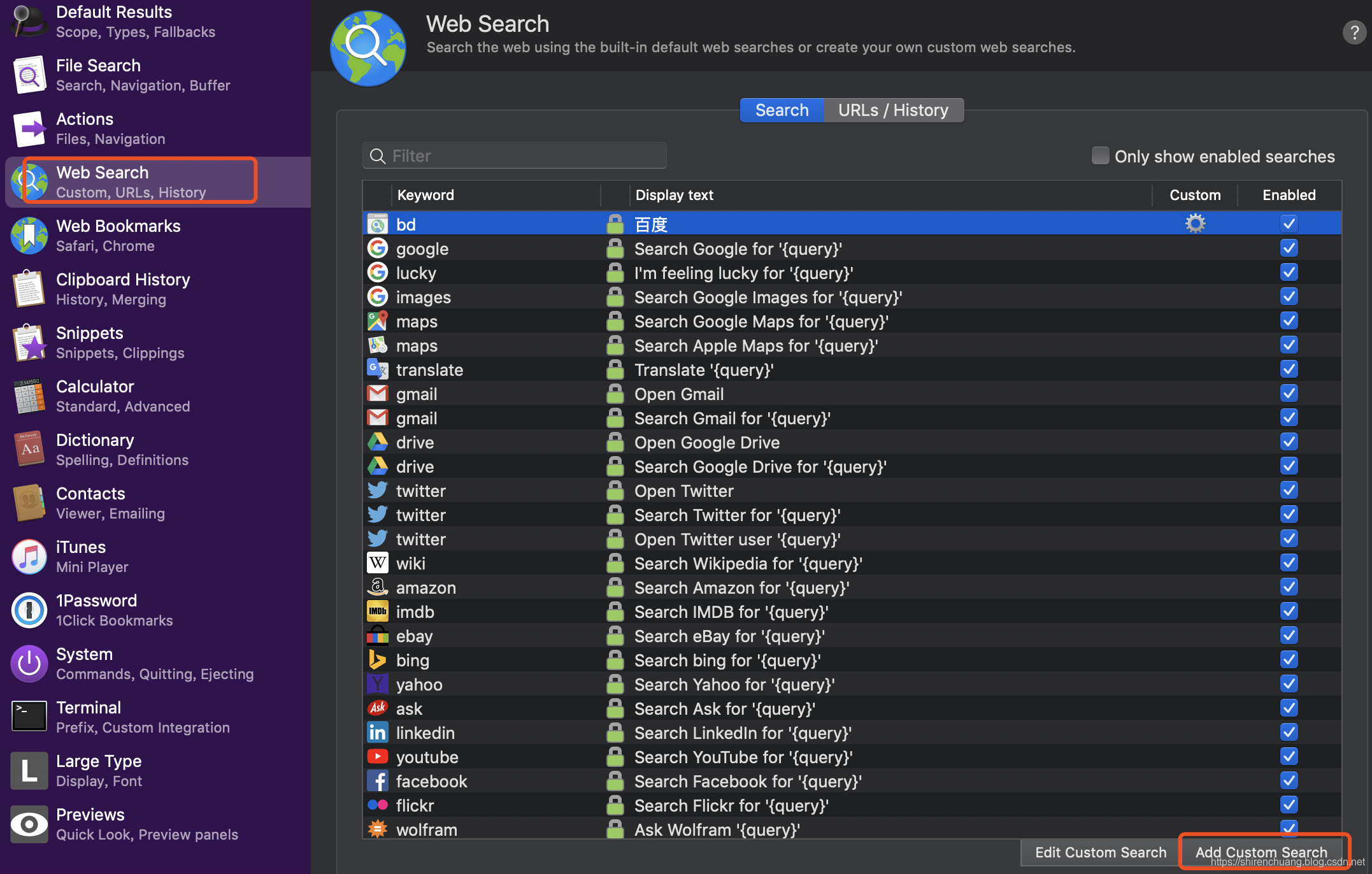Enable Only show enabled searches checkbox
The height and width of the screenshot is (874, 1372).
(x=1100, y=156)
